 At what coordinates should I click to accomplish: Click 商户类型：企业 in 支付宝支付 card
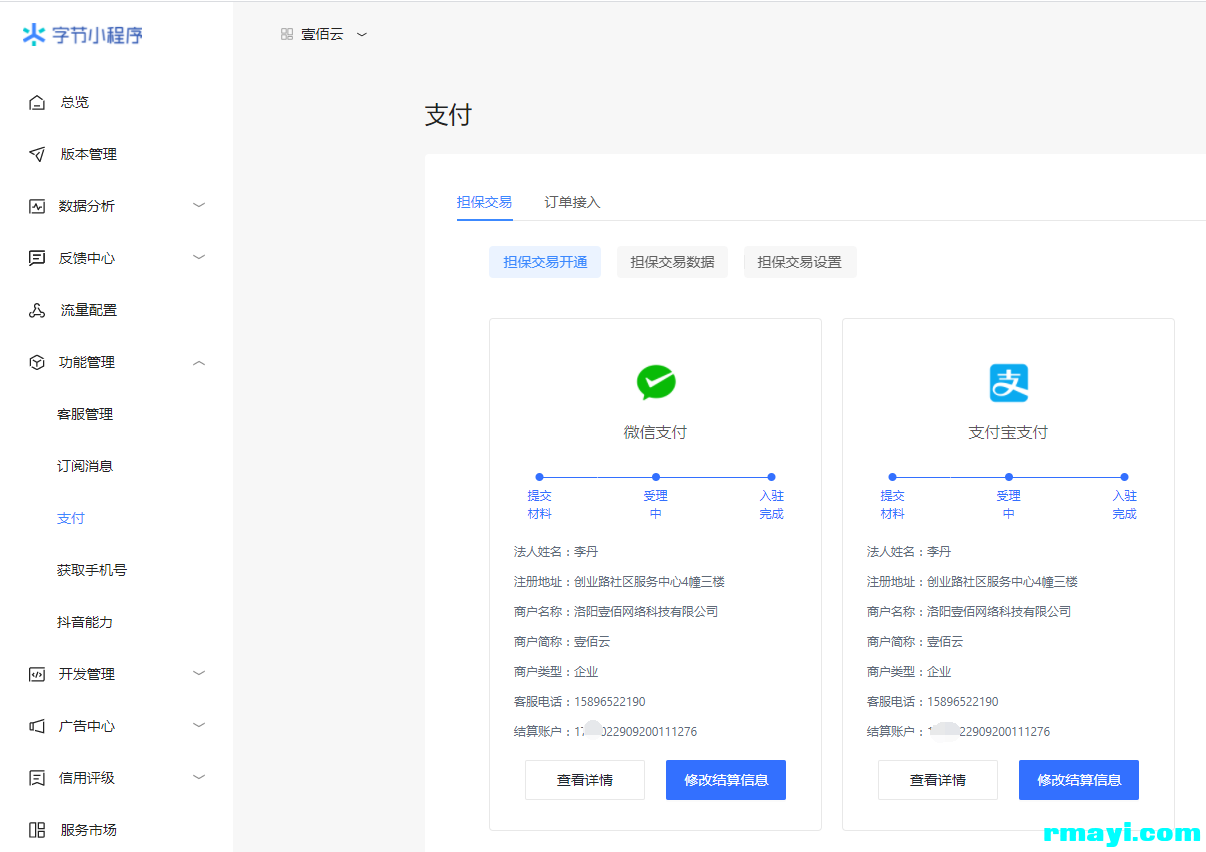tap(909, 671)
